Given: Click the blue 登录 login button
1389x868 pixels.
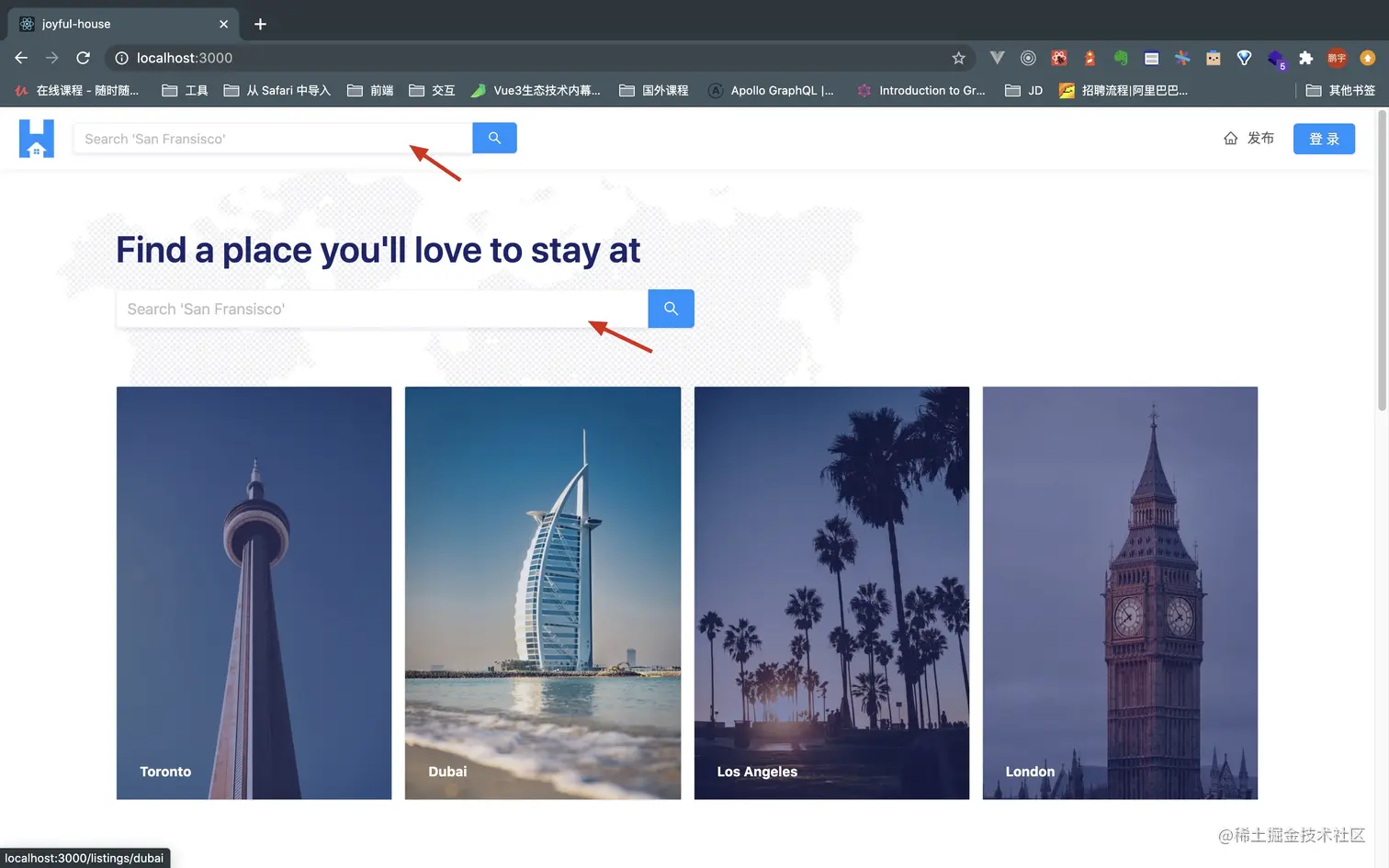Looking at the screenshot, I should [x=1324, y=139].
